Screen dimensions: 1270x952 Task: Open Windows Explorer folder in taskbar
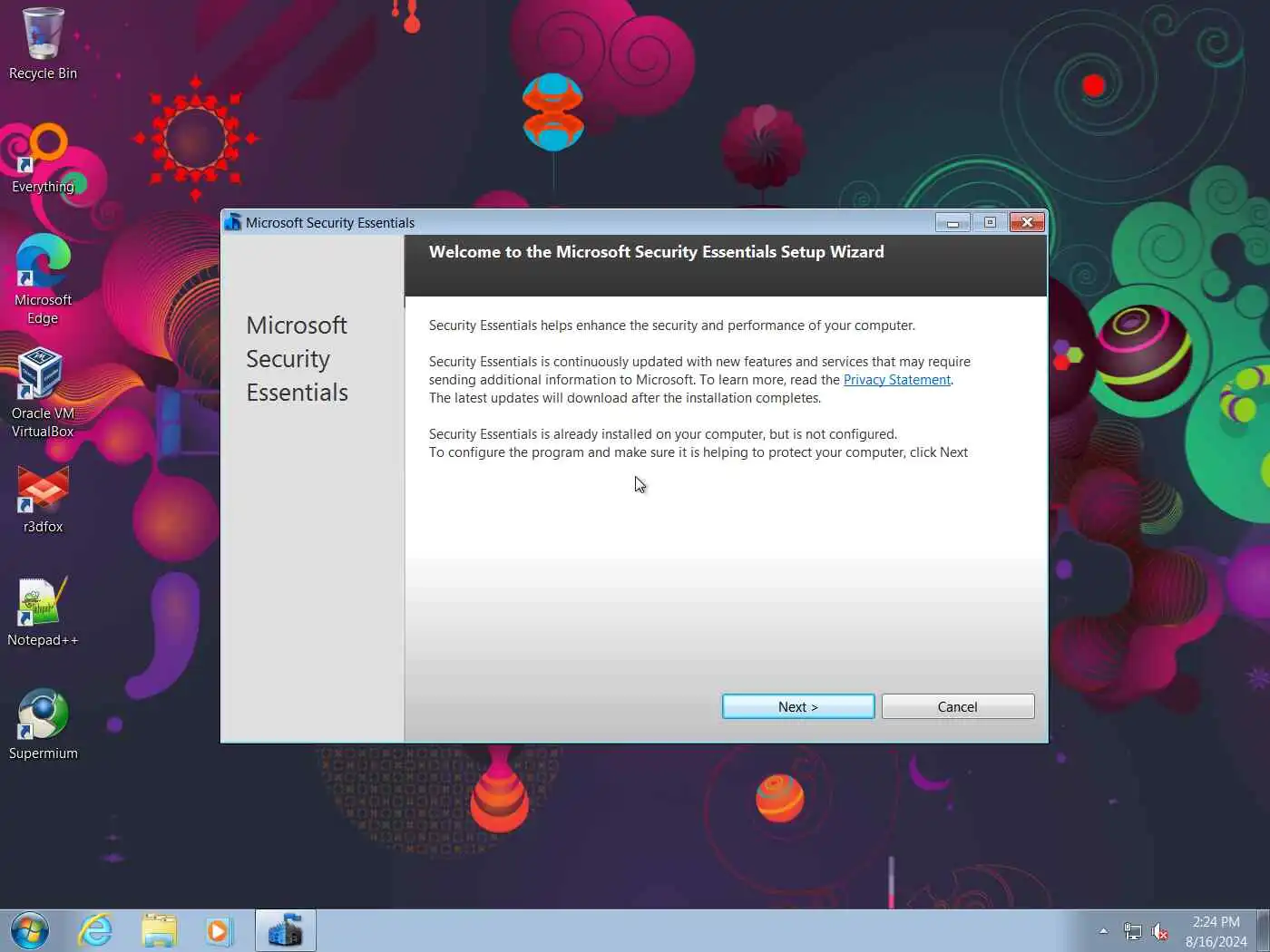coord(159,931)
